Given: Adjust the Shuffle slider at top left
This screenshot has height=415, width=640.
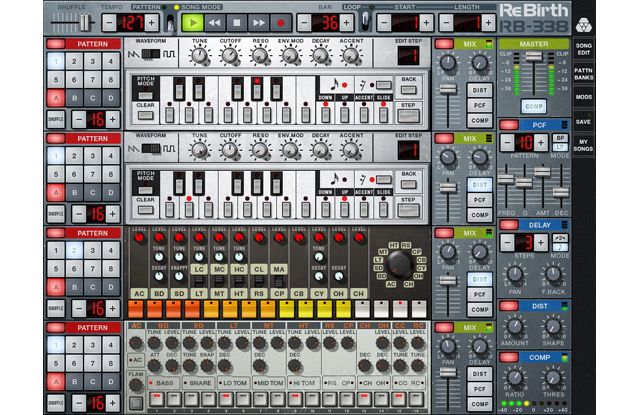Looking at the screenshot, I should click(85, 22).
